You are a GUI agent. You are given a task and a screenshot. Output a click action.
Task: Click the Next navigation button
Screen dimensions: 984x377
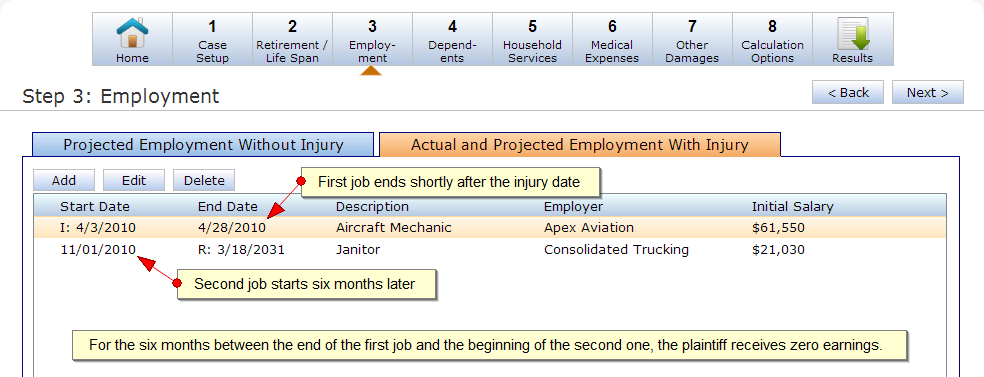928,92
